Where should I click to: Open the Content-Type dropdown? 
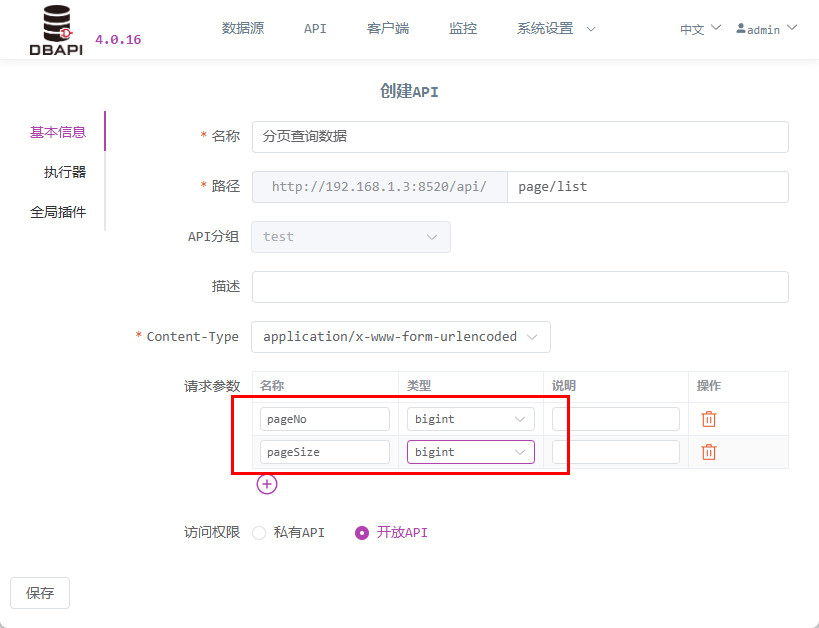[401, 337]
